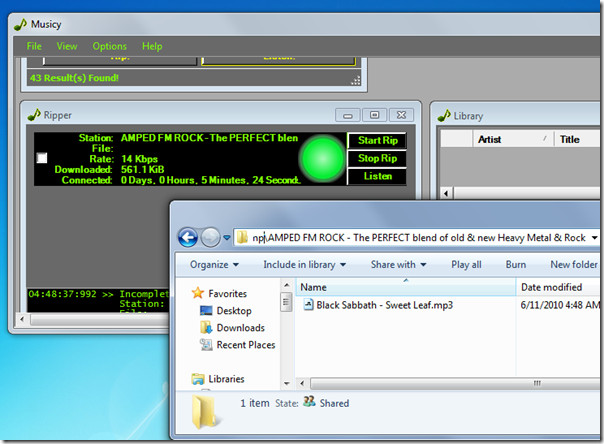The image size is (604, 444).
Task: Click the 561.1 KiB downloaded value
Action: click(143, 169)
